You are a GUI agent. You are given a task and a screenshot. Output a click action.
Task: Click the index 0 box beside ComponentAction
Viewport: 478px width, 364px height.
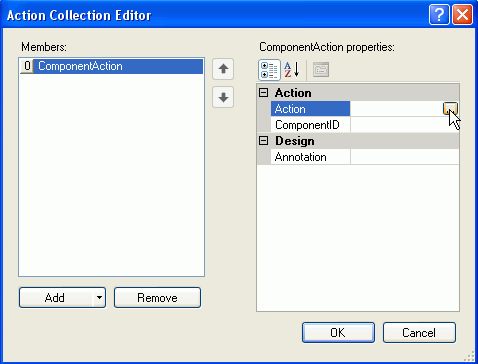tap(27, 66)
